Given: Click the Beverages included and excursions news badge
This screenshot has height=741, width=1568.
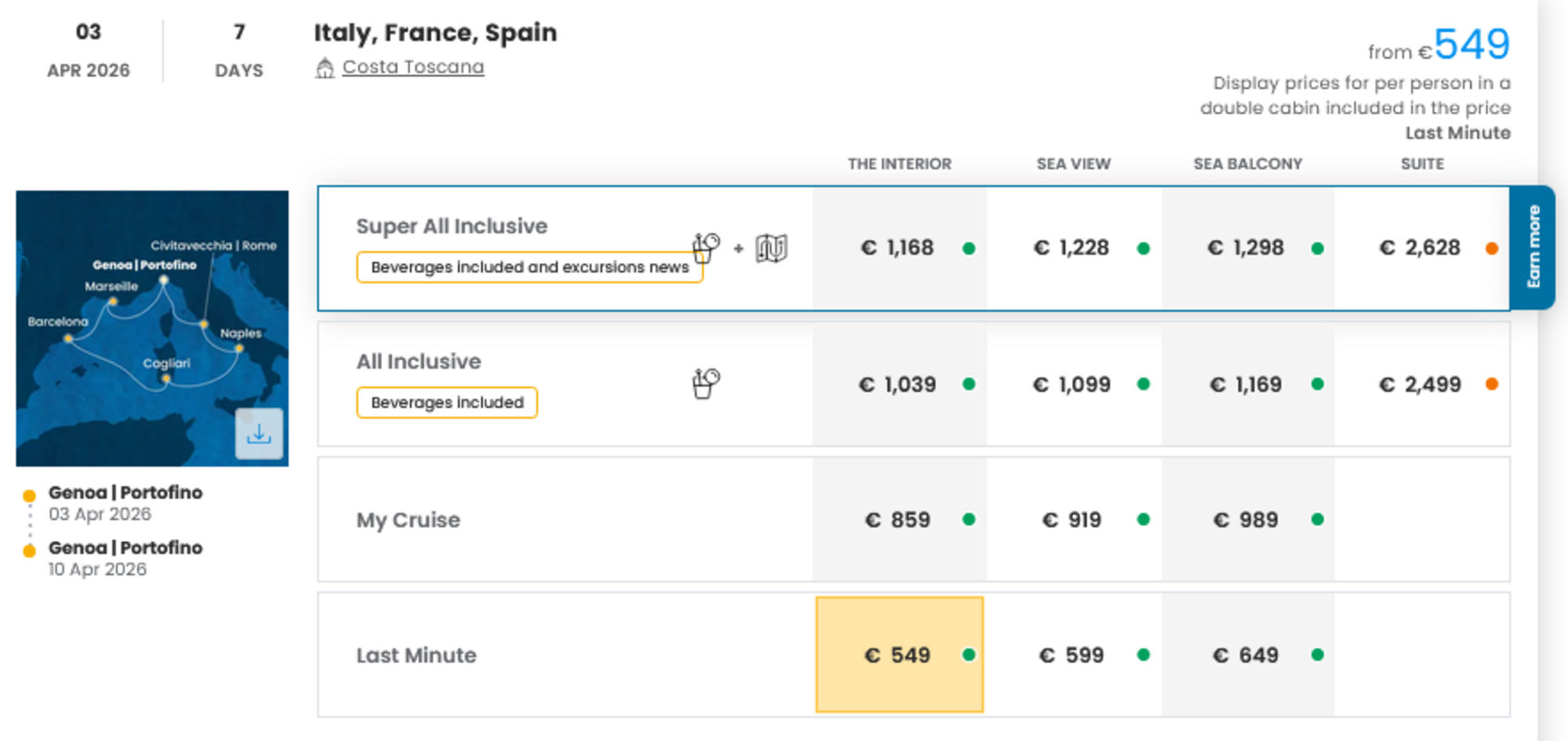Looking at the screenshot, I should pyautogui.click(x=529, y=268).
